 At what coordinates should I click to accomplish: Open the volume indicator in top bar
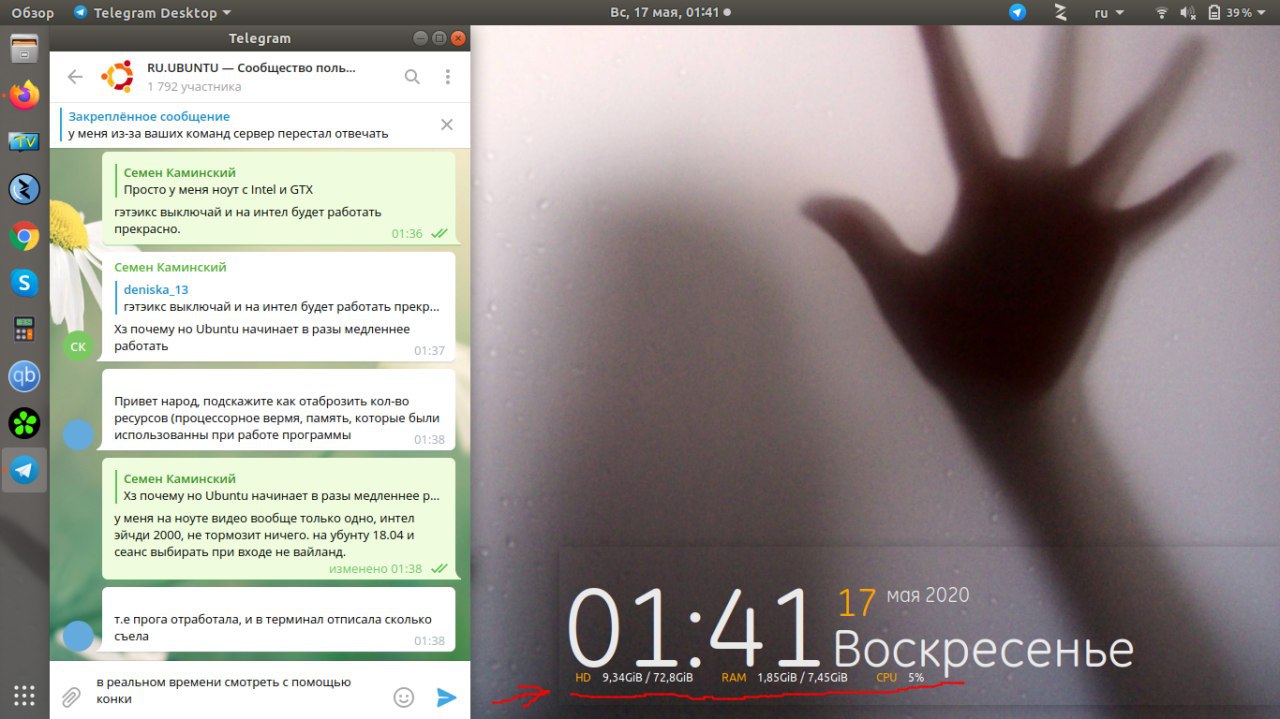pos(1188,13)
